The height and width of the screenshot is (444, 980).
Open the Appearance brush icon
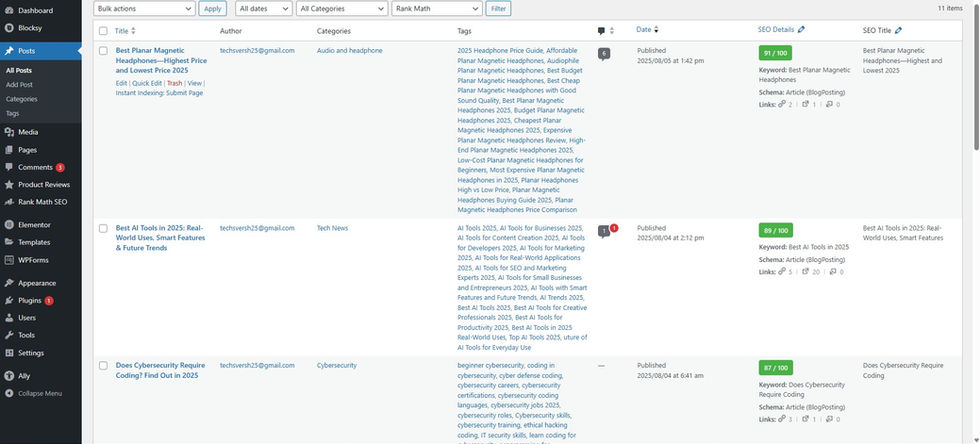[x=9, y=283]
